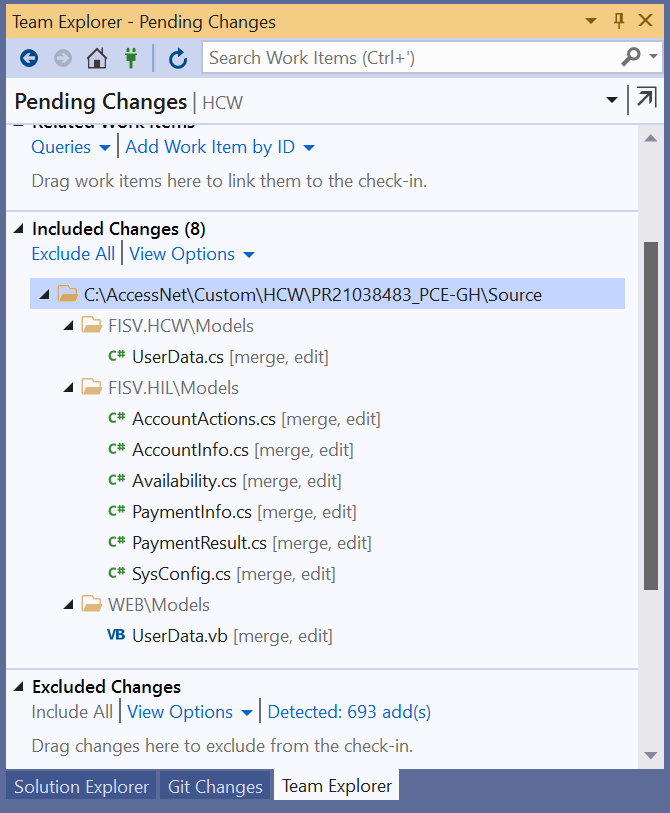670x813 pixels.
Task: Toggle the window auto-hide pin
Action: point(619,20)
